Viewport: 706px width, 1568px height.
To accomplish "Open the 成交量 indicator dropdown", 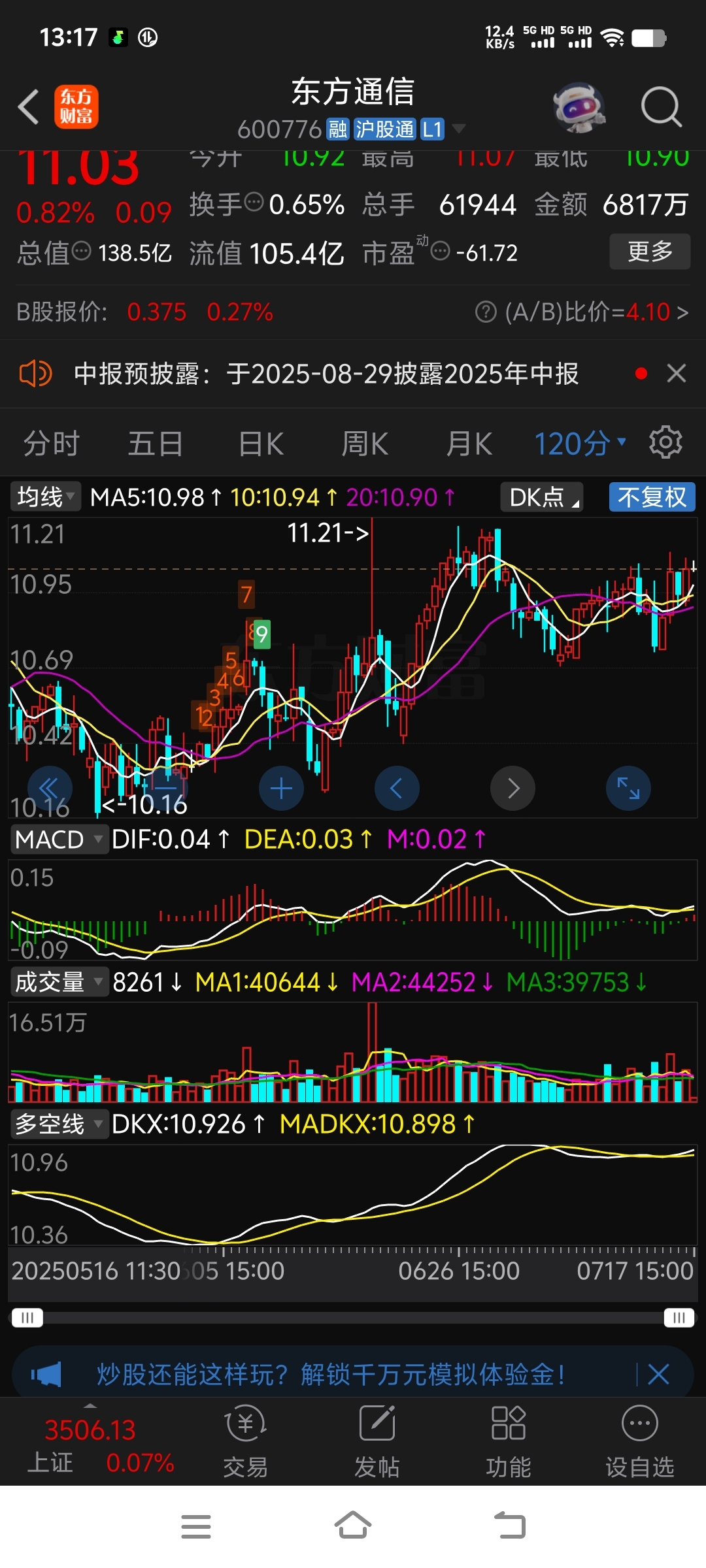I will pos(59,982).
